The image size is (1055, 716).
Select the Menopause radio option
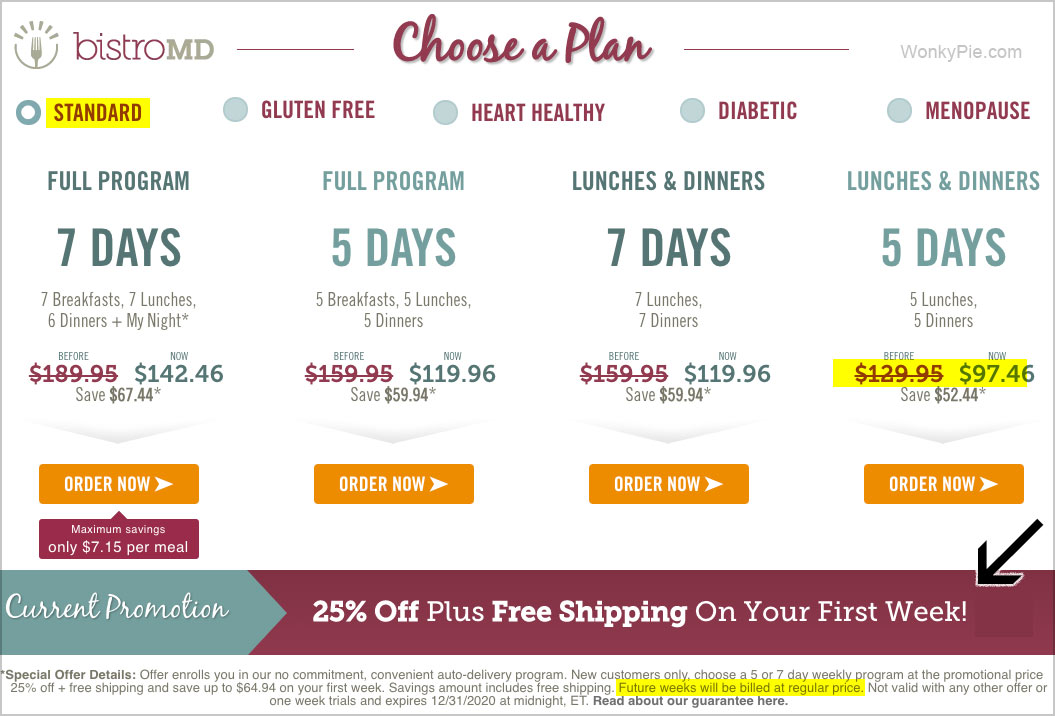(900, 110)
